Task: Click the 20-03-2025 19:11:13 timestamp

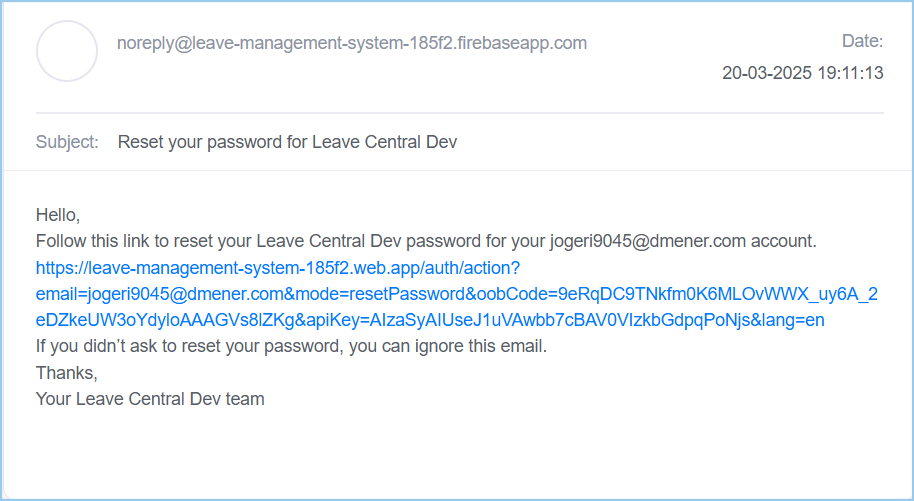Action: point(803,73)
